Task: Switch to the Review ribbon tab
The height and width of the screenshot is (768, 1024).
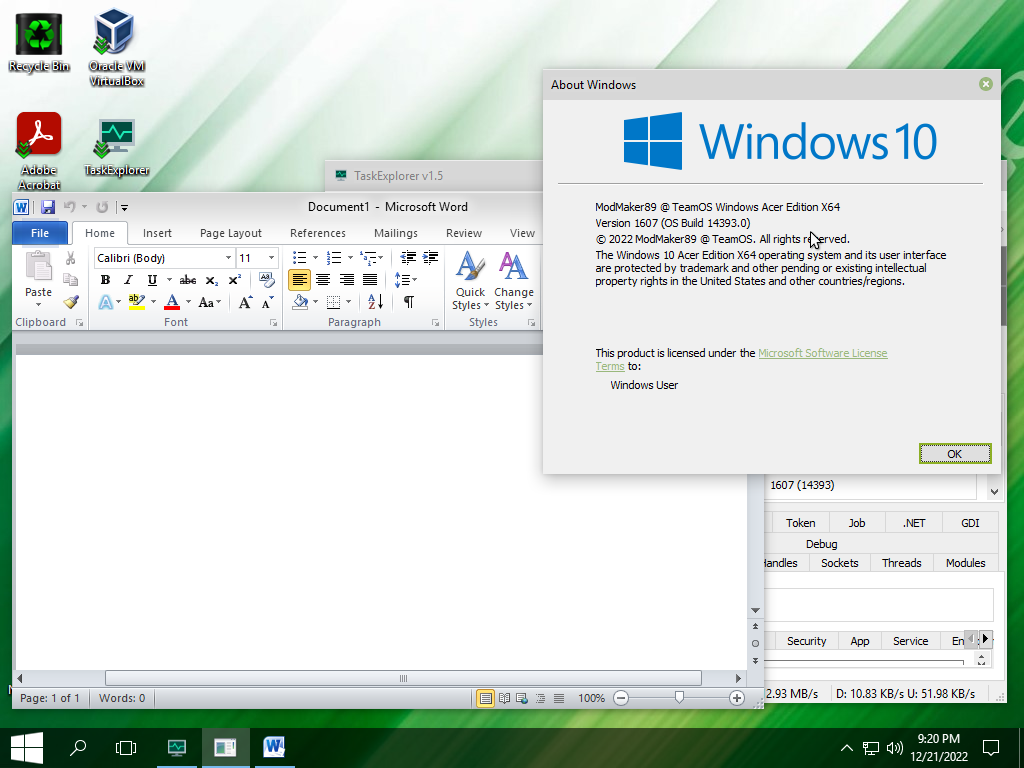Action: (x=464, y=233)
